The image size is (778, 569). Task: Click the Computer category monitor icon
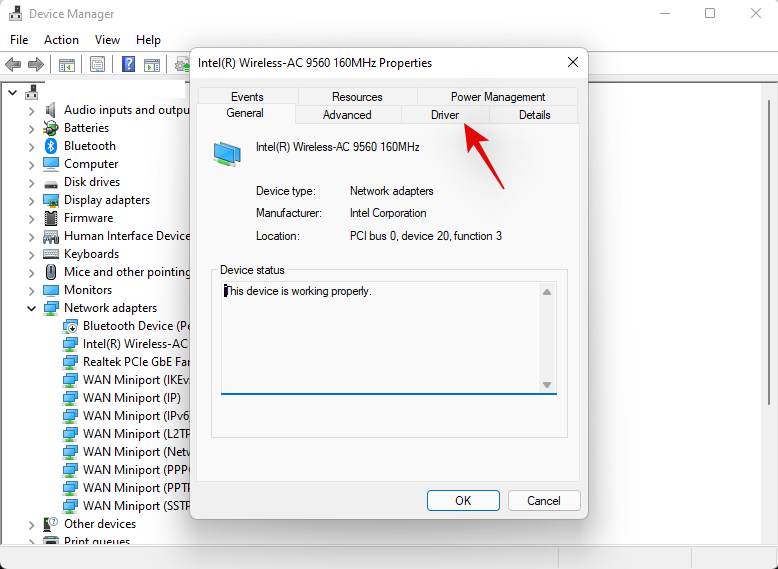coord(51,164)
